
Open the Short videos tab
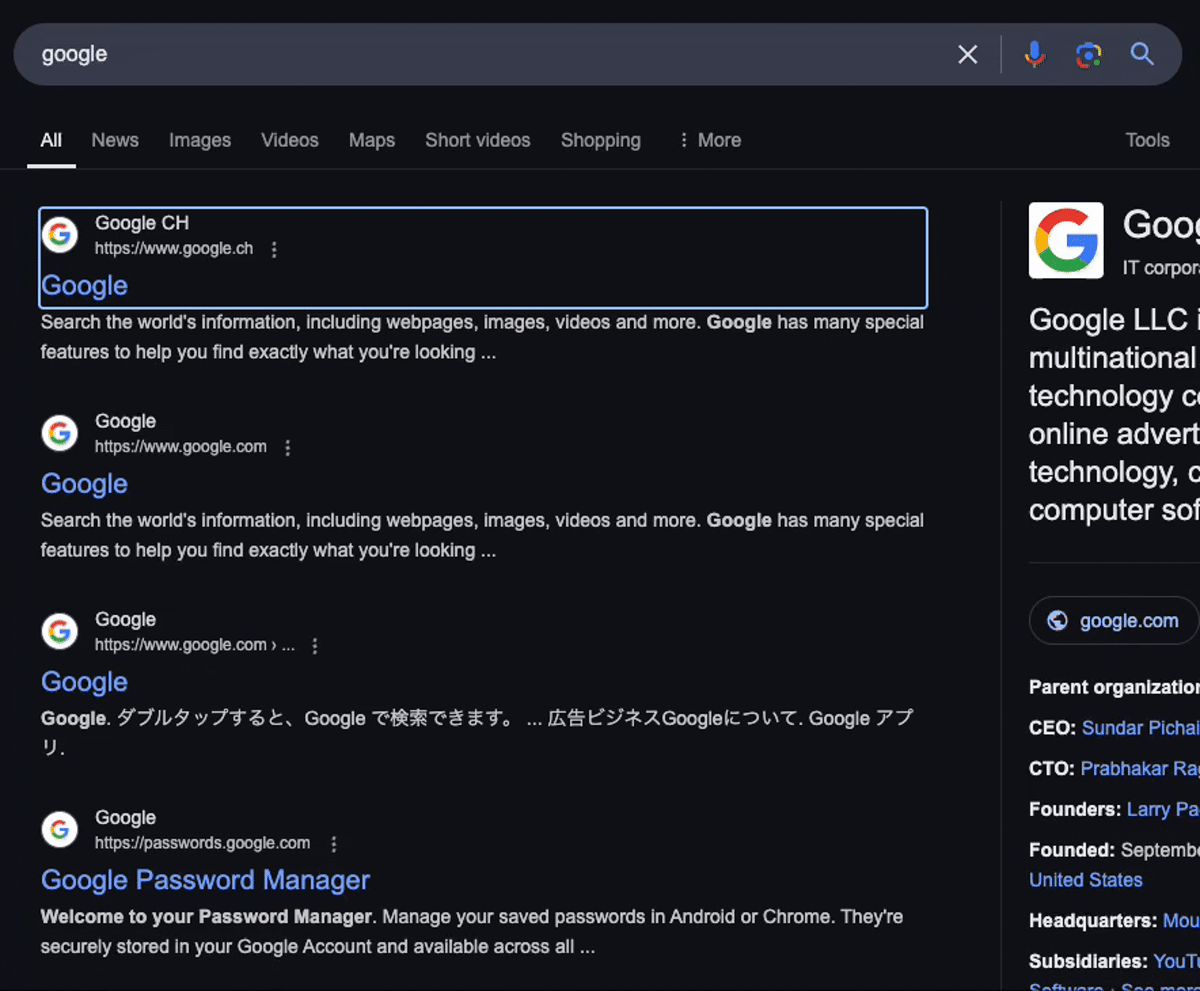click(478, 140)
